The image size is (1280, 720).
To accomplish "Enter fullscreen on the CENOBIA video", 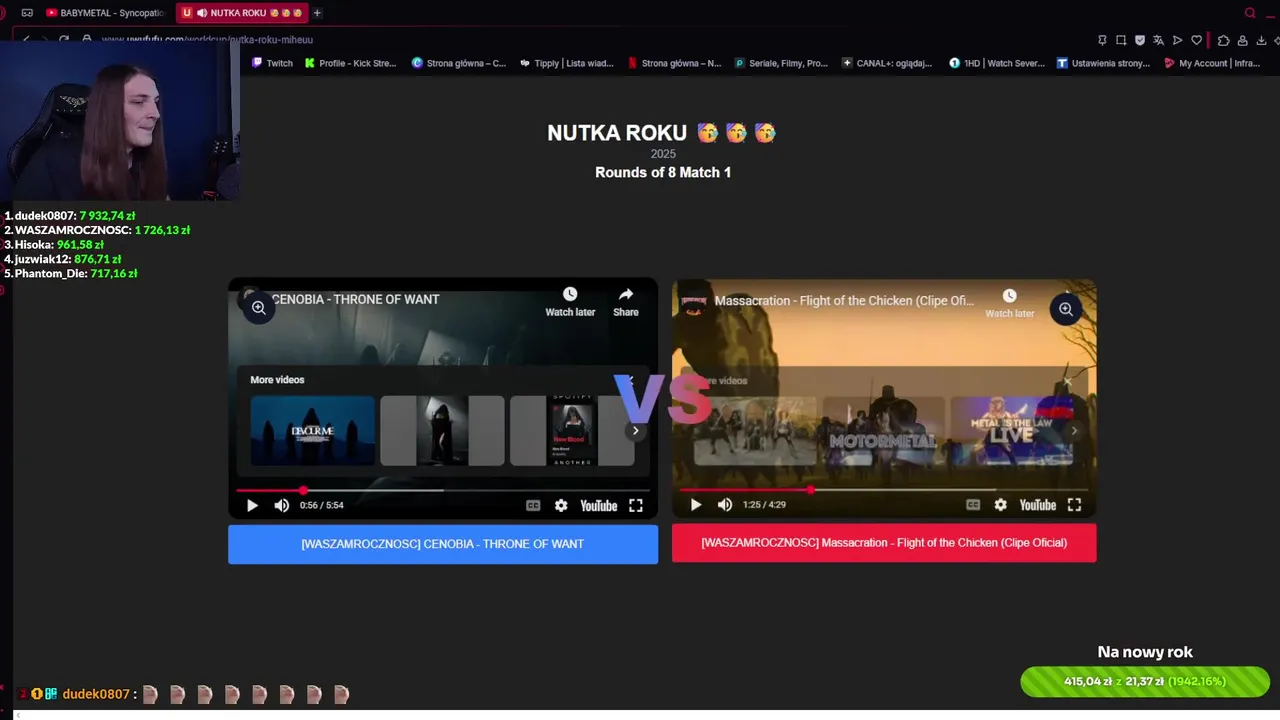I will 636,506.
